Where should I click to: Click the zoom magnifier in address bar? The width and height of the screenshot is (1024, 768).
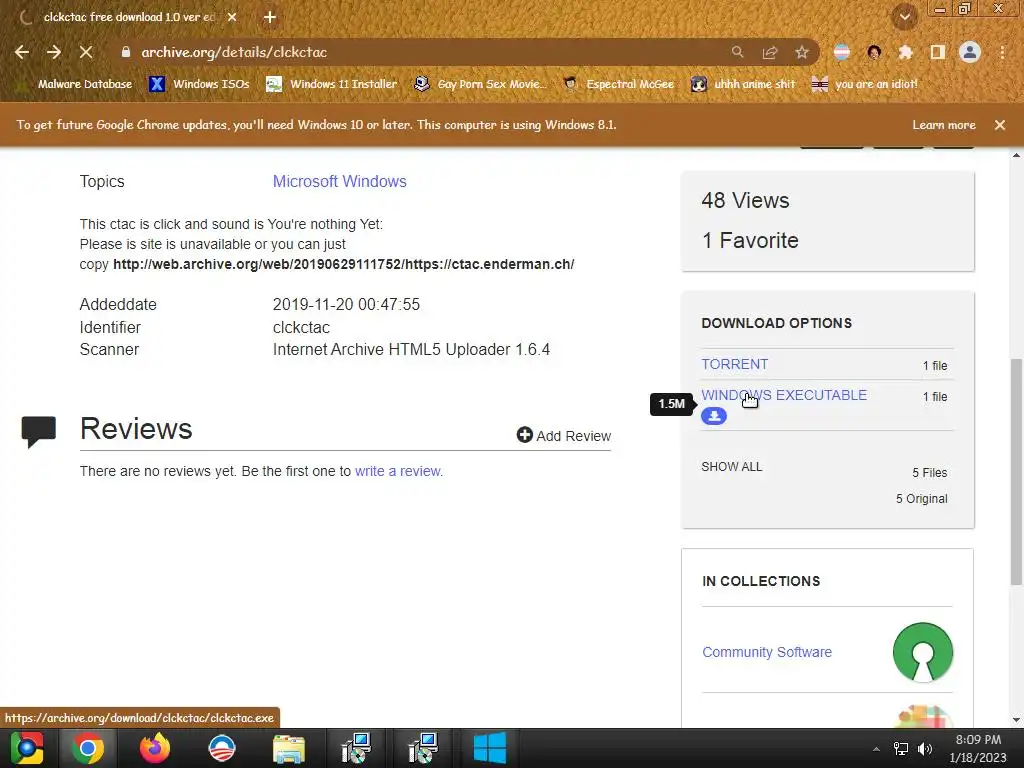(737, 52)
